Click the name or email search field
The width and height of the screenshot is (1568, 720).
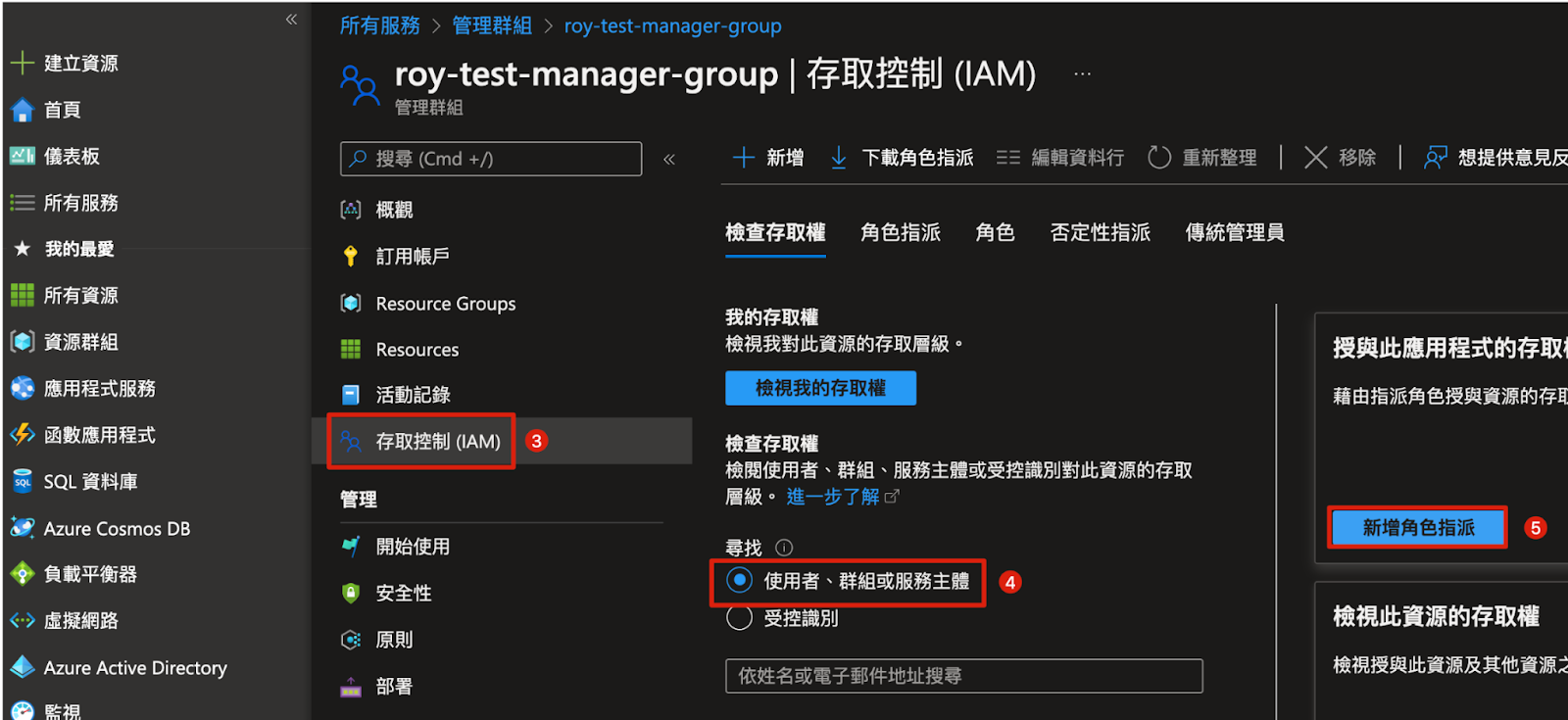[x=963, y=676]
